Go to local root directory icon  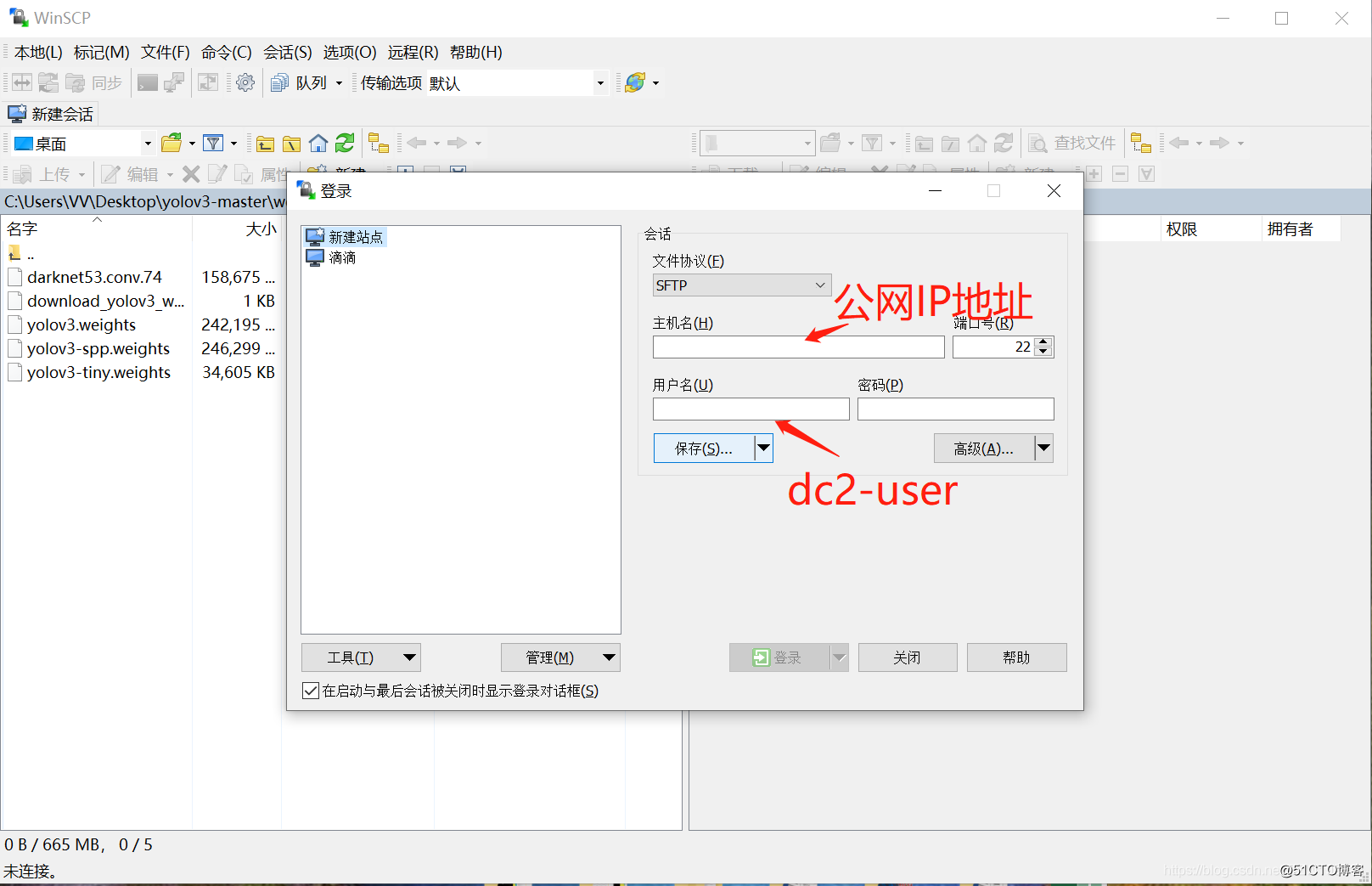coord(291,143)
